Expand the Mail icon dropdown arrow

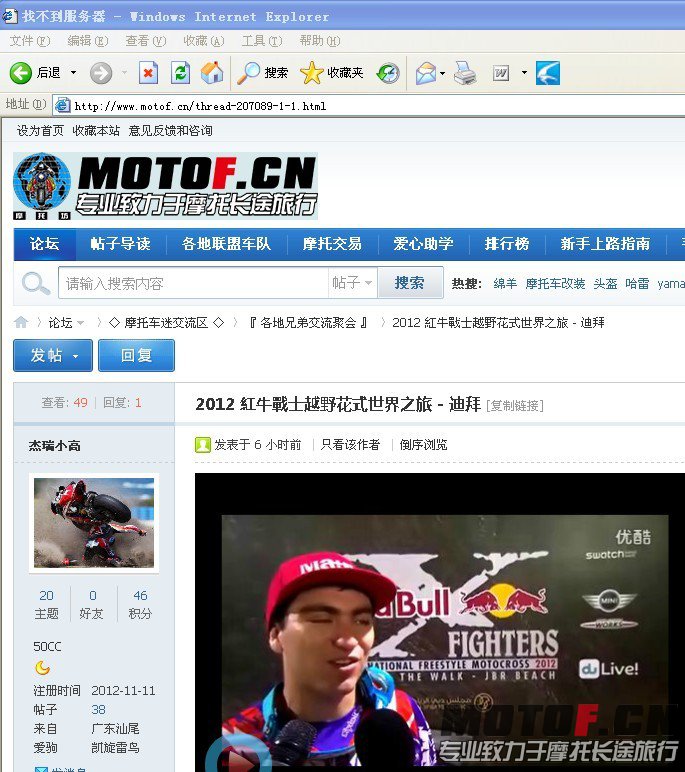(x=442, y=73)
